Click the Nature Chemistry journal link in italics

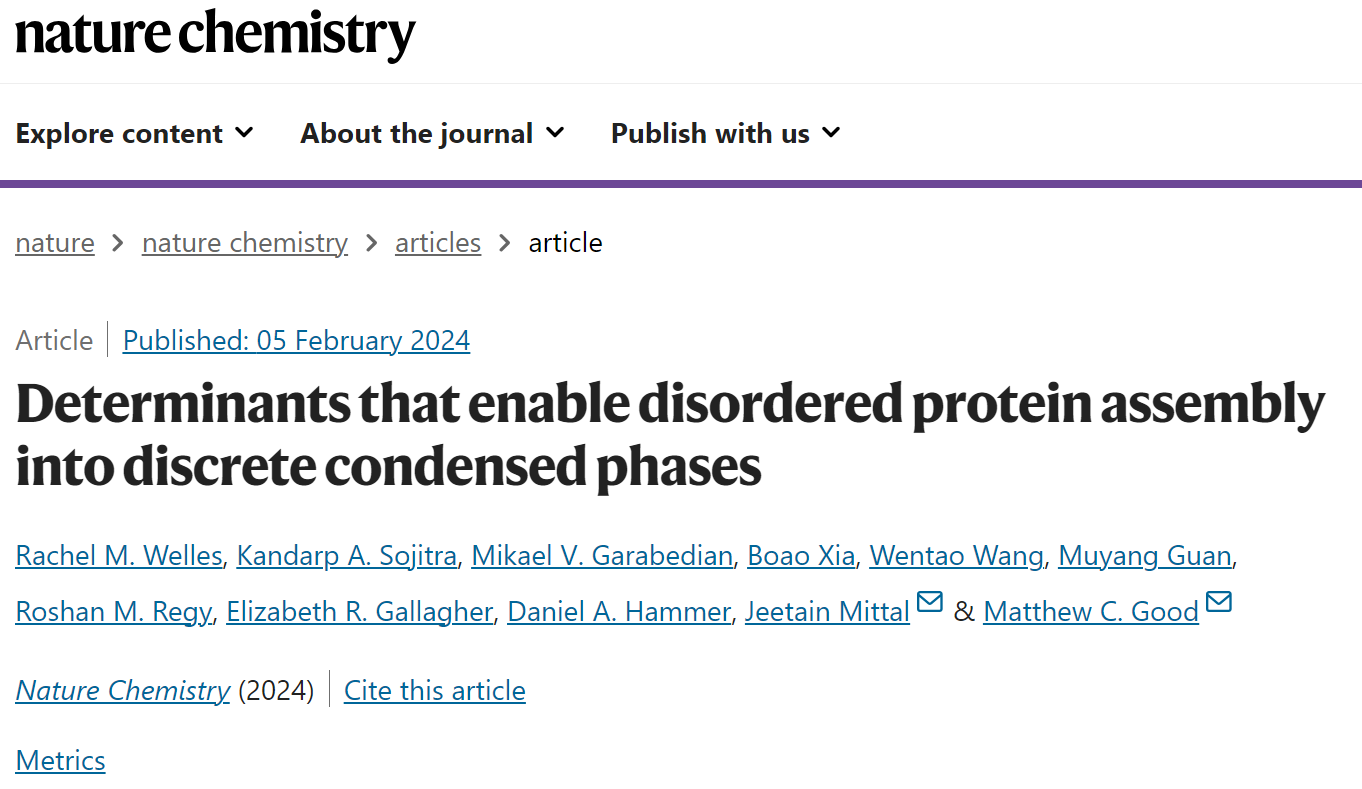[x=123, y=691]
